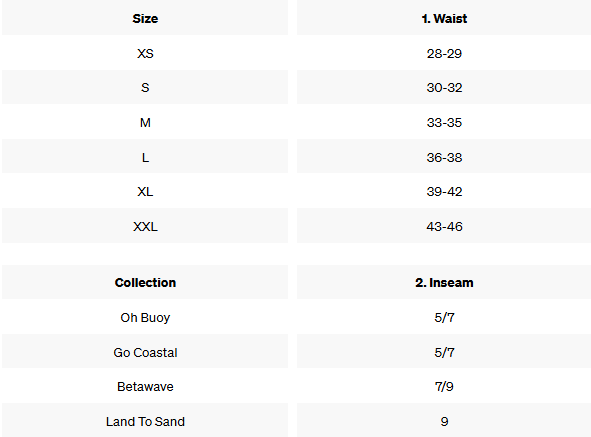Click the 30-32 waist value
Screen dimensions: 591x437
pos(444,87)
